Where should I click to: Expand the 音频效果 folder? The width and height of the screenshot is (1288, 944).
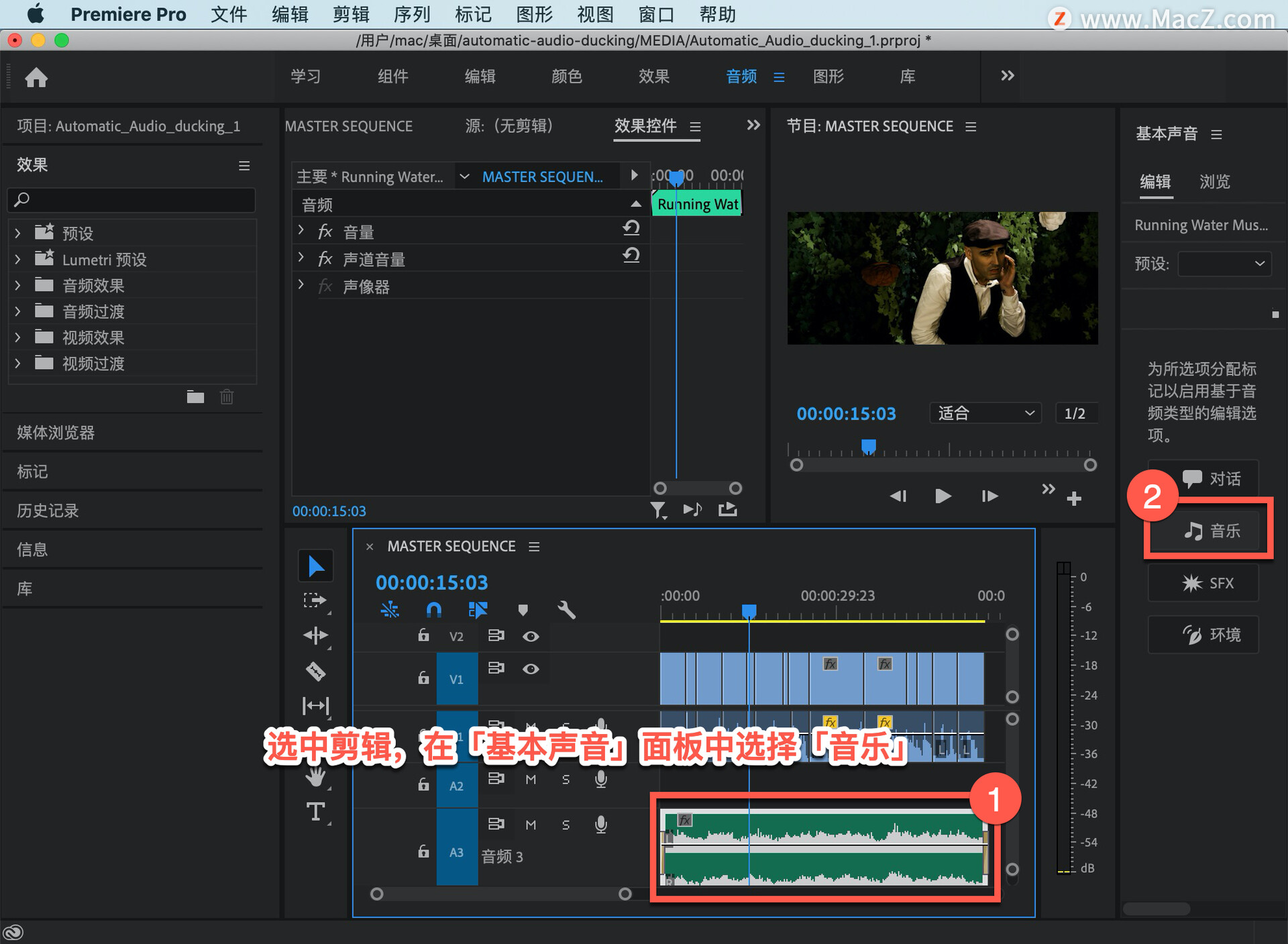click(17, 286)
